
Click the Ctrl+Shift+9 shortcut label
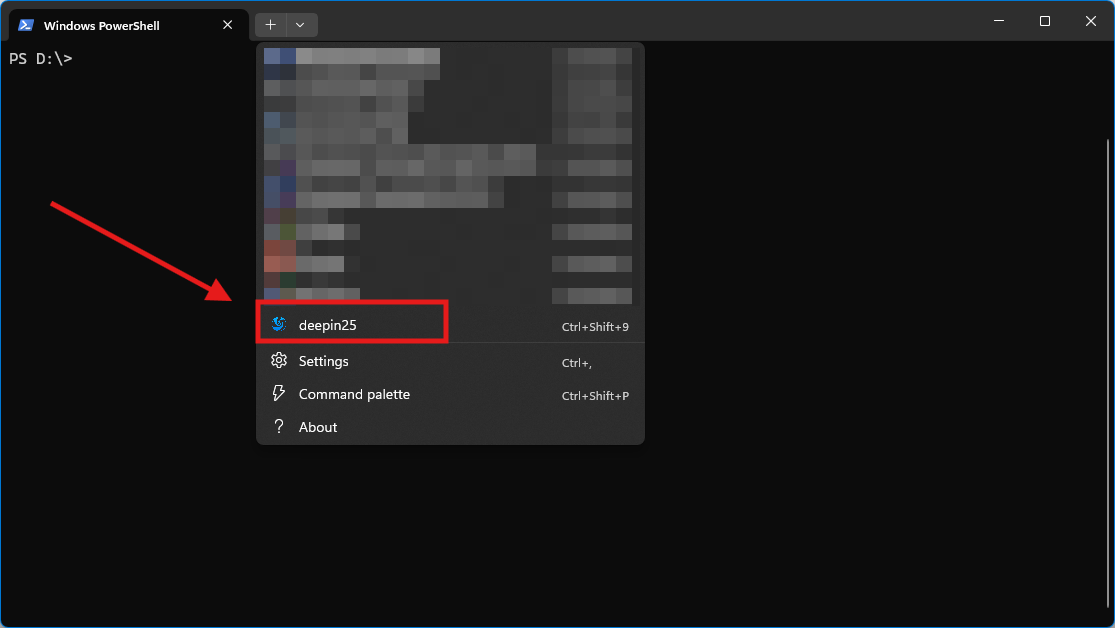coord(595,327)
